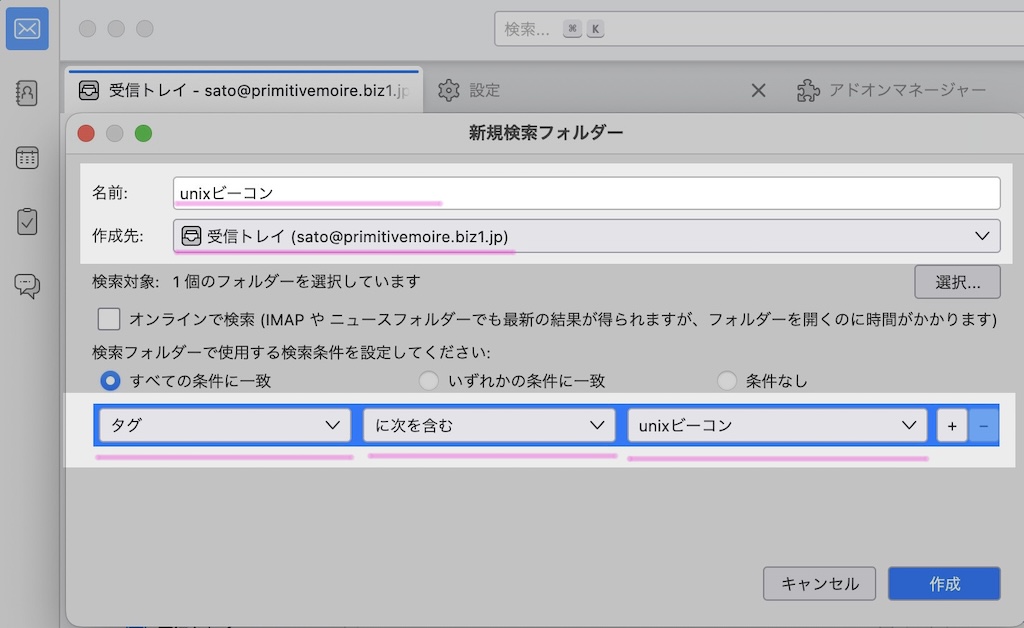Open the Chat sidebar icon
The image size is (1024, 628).
coord(27,285)
